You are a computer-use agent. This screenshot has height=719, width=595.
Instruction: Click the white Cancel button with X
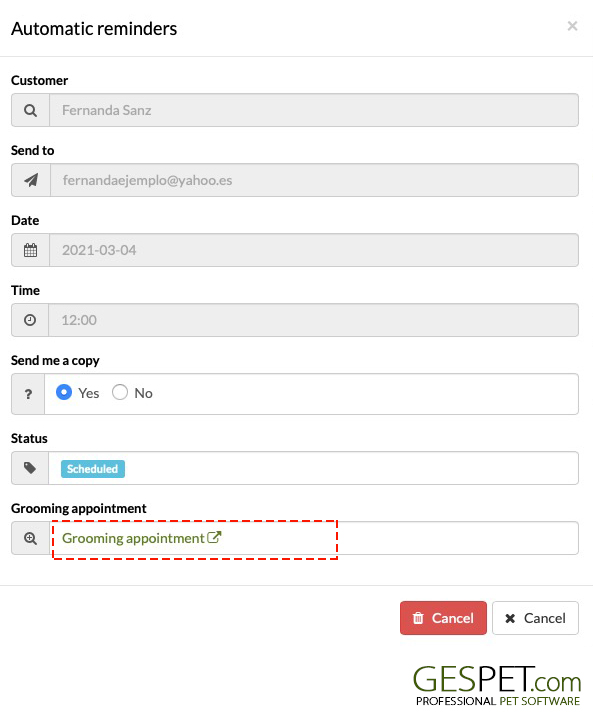click(535, 619)
